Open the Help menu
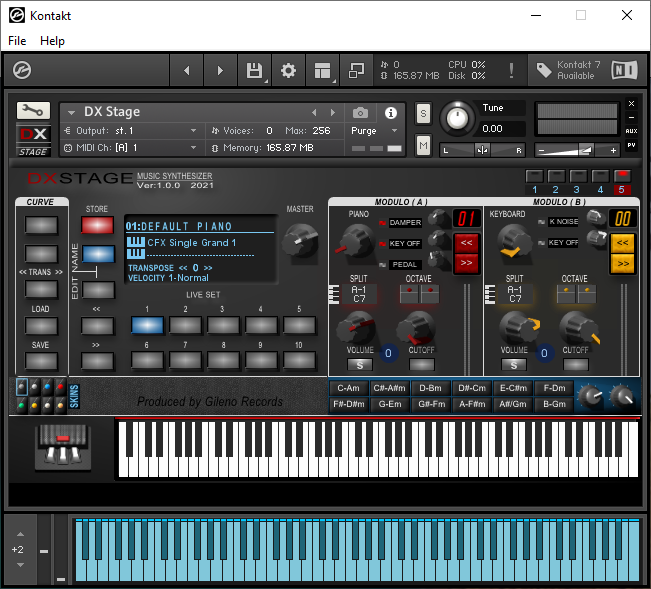The image size is (651, 589). (52, 41)
